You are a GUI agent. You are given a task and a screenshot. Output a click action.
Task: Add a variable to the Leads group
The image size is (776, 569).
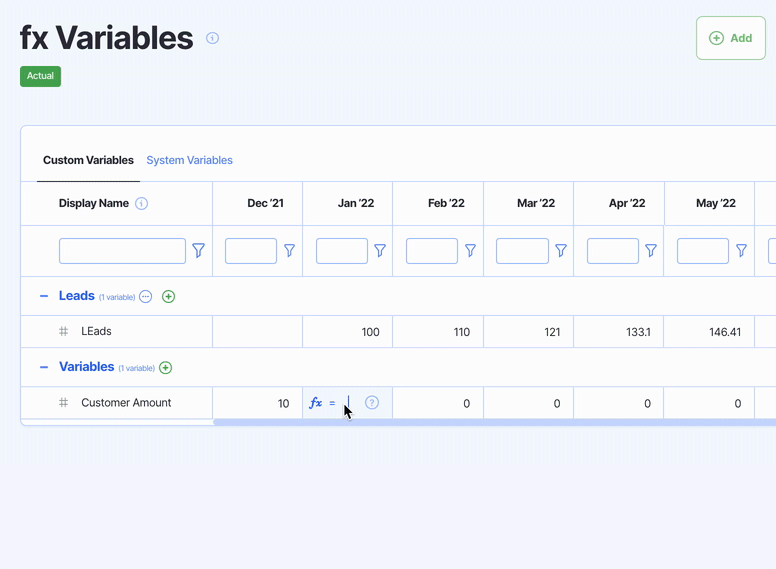click(168, 297)
